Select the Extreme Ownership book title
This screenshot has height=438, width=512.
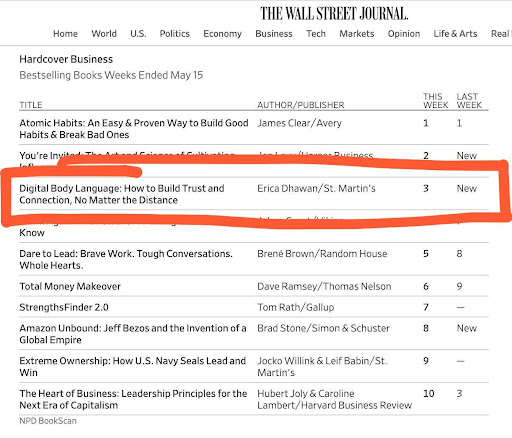click(132, 367)
